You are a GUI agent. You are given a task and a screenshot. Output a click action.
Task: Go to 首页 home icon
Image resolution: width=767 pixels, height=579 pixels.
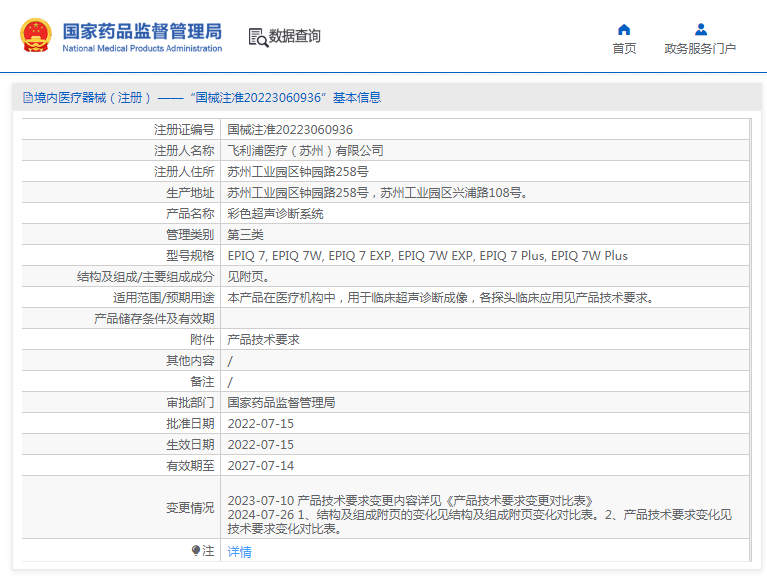pyautogui.click(x=624, y=29)
